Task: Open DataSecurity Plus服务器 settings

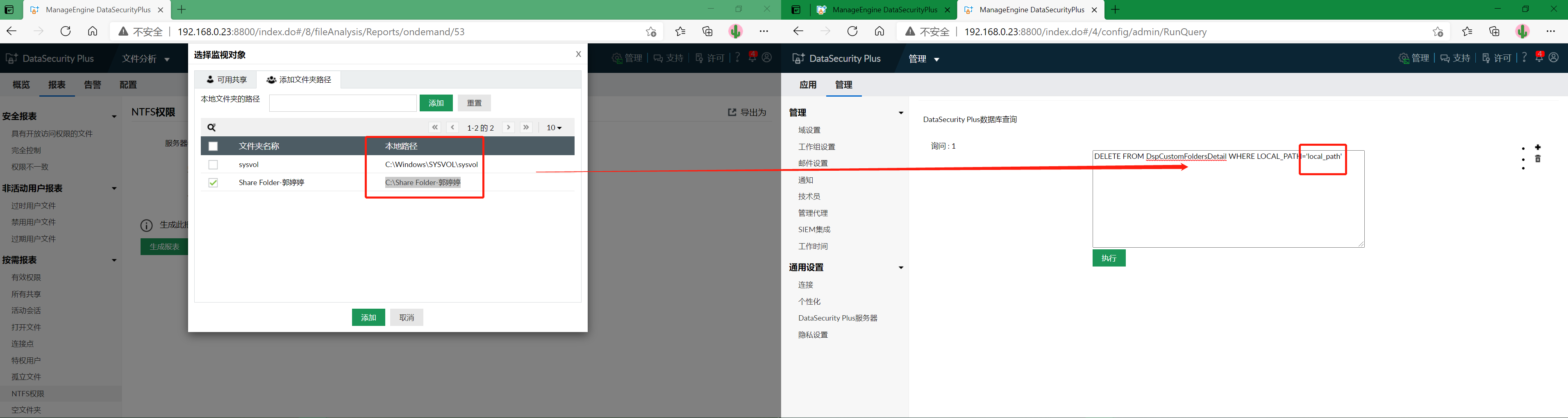Action: pos(838,318)
